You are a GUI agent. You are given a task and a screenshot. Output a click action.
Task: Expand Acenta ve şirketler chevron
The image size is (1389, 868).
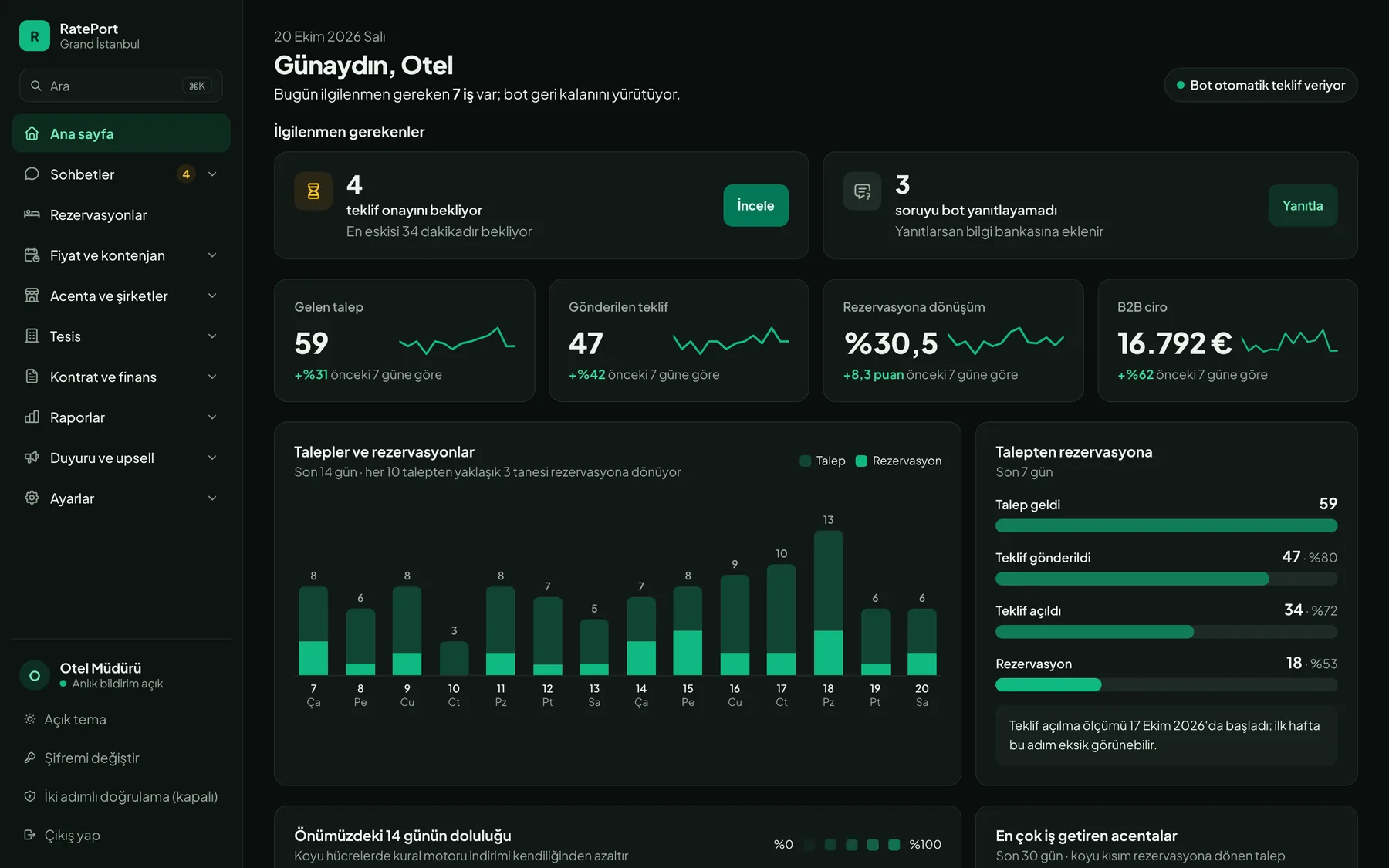point(212,296)
